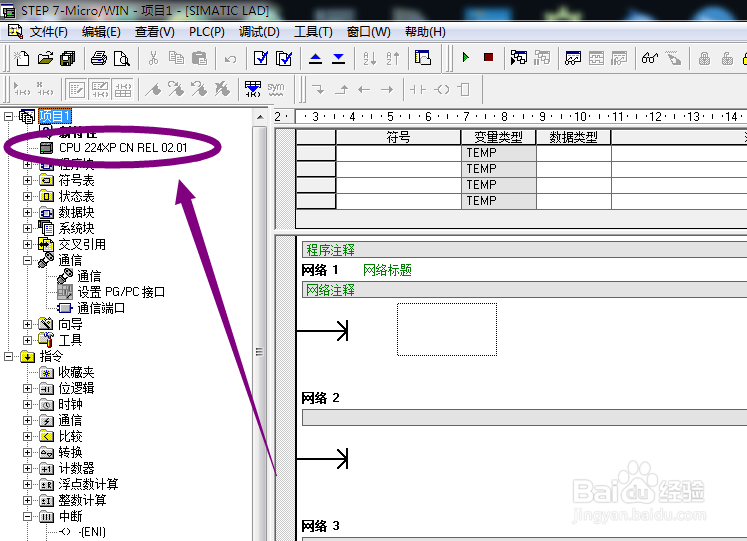Insert a contact with toolbar icon

(x=418, y=89)
